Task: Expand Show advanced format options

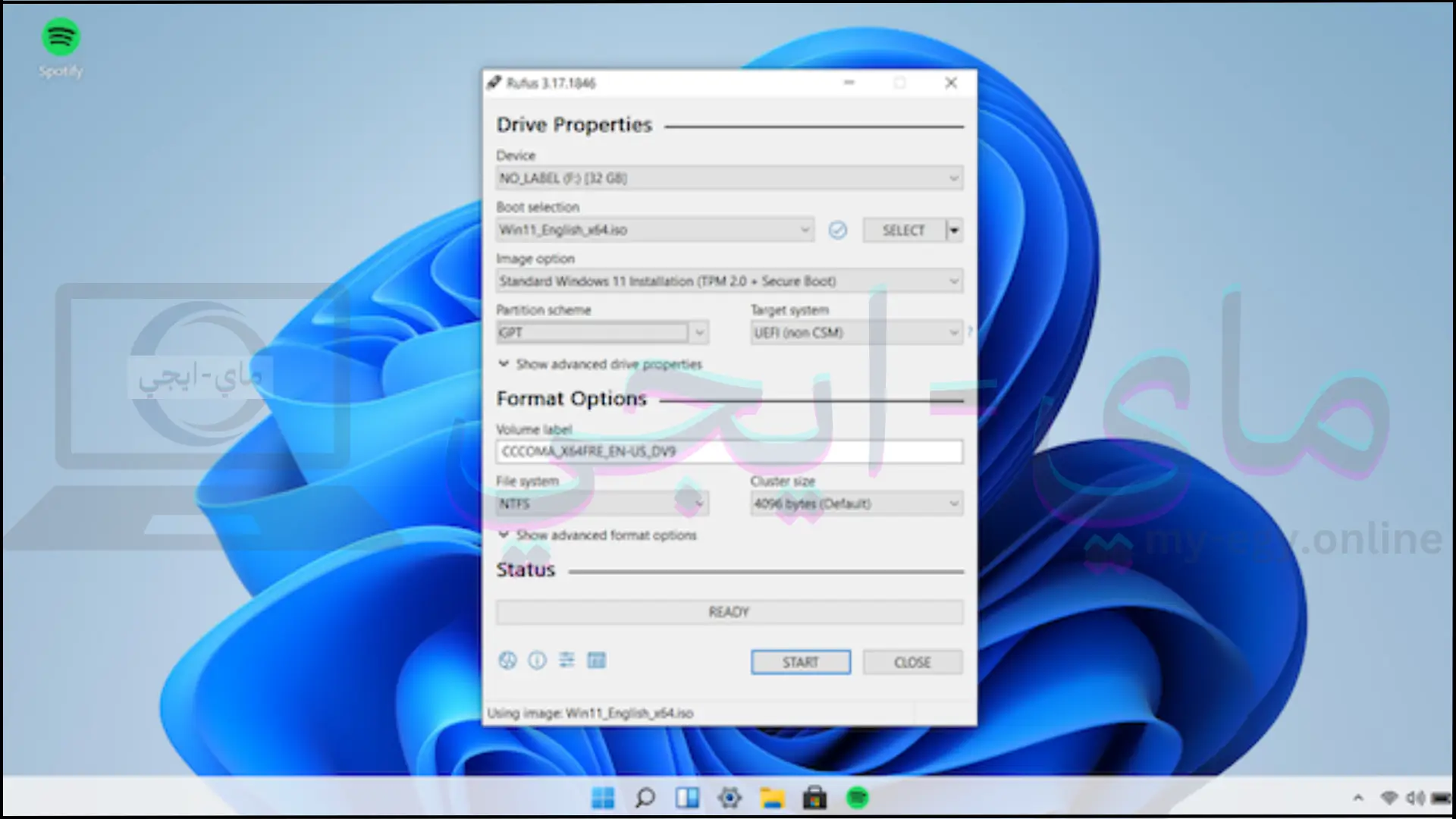Action: 597,535
